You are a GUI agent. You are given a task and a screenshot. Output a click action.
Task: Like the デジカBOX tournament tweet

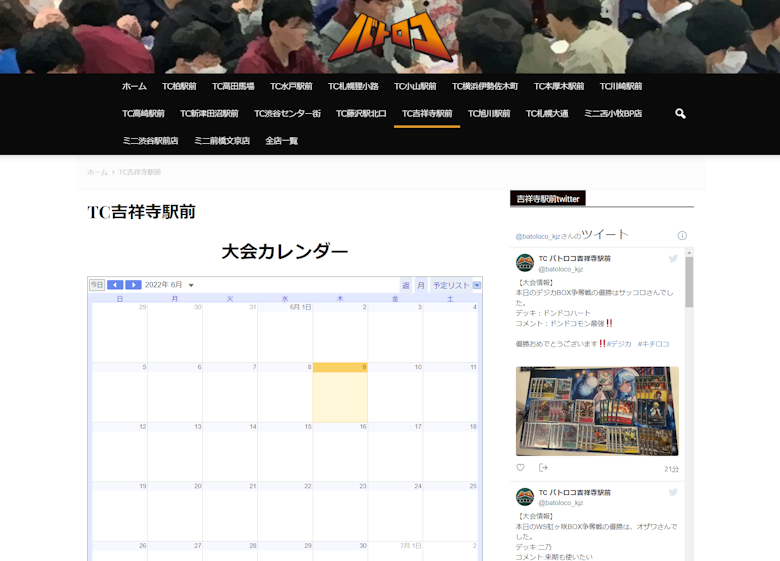coord(520,468)
